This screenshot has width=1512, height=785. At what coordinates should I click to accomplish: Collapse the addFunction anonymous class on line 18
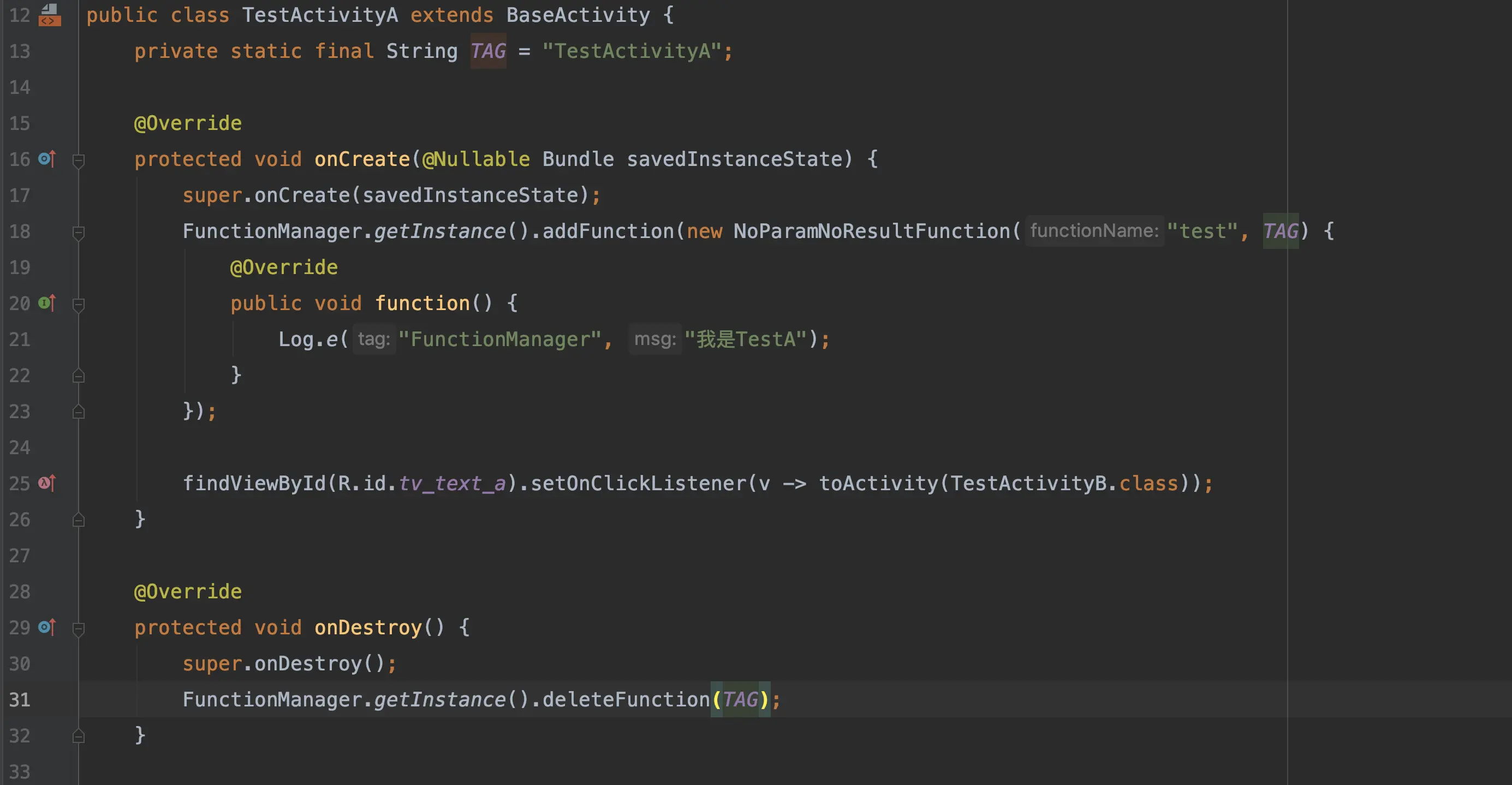[78, 232]
